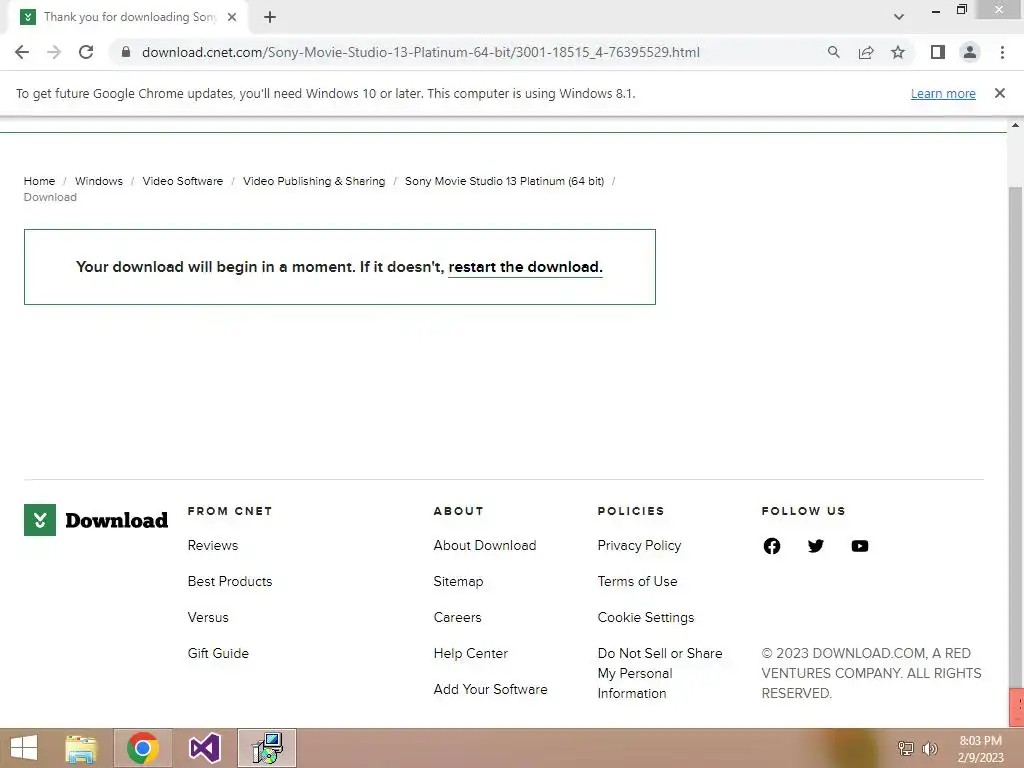
Task: Open the volume speaker icon
Action: click(929, 748)
